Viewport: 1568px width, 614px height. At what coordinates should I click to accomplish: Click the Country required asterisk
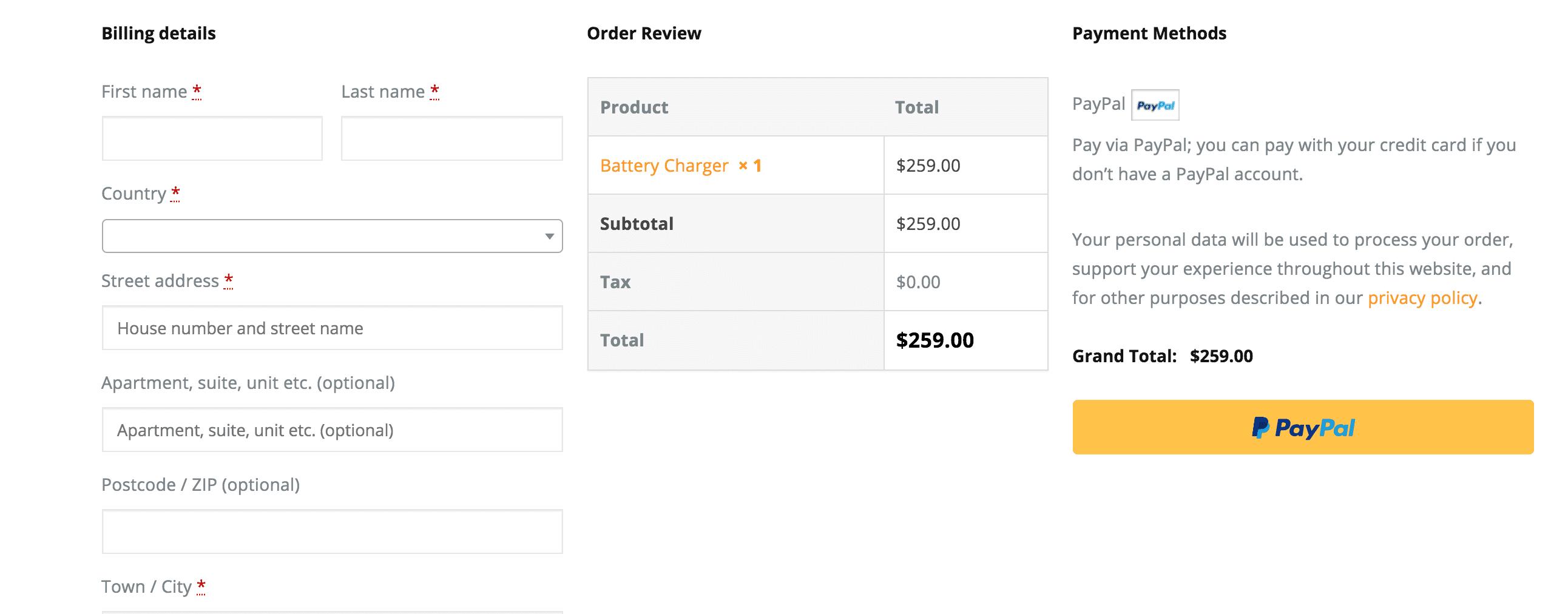tap(175, 193)
